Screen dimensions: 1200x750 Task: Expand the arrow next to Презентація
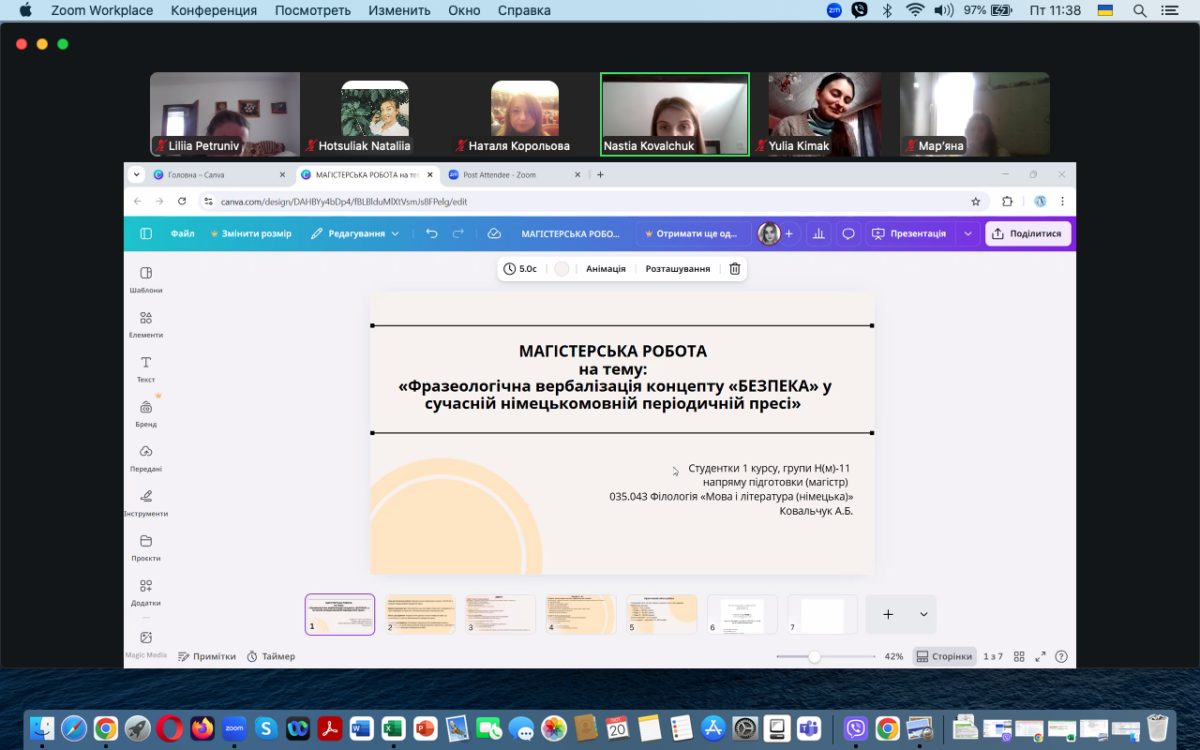tap(967, 234)
